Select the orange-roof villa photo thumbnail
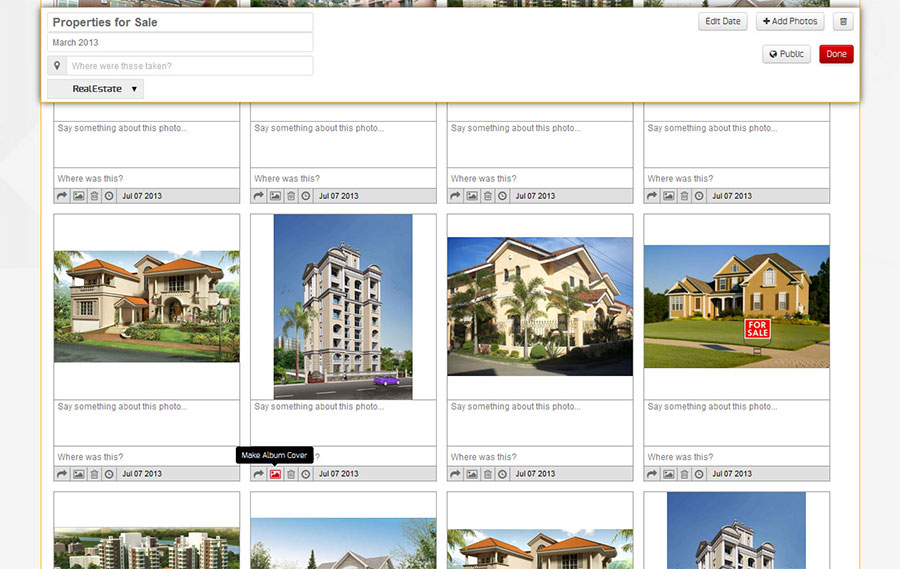The height and width of the screenshot is (569, 900). (147, 306)
